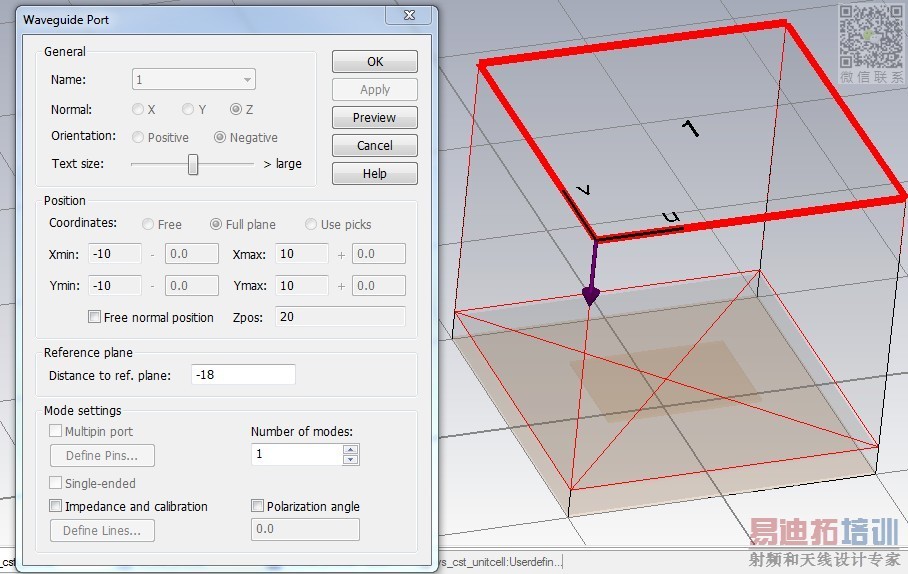Select the Y normal radio button
This screenshot has height=574, width=908.
coord(188,109)
